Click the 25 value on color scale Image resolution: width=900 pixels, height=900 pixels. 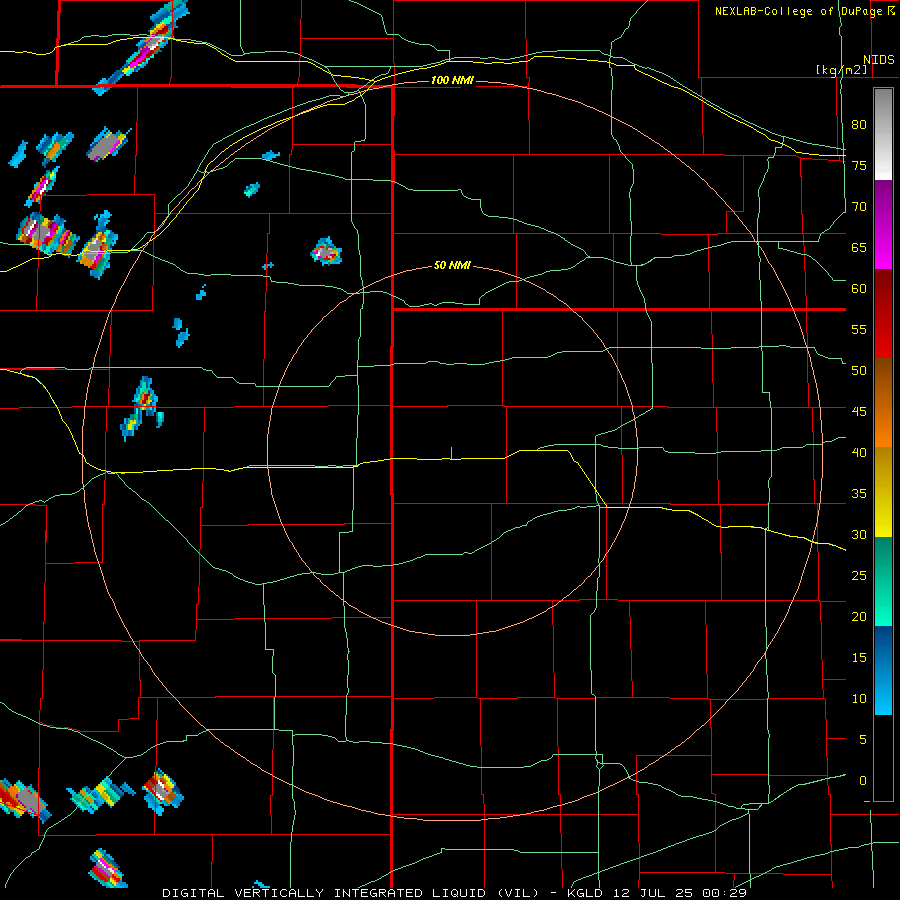click(859, 576)
